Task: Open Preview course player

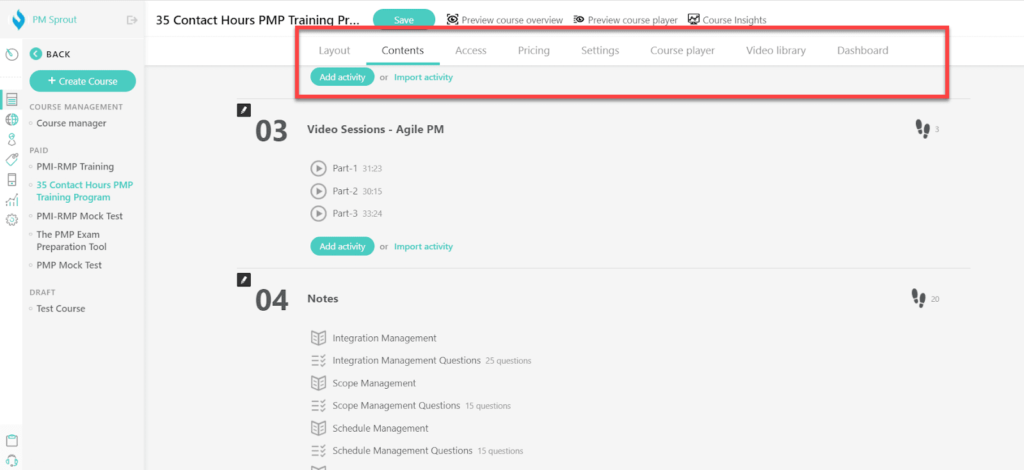Action: 625,20
